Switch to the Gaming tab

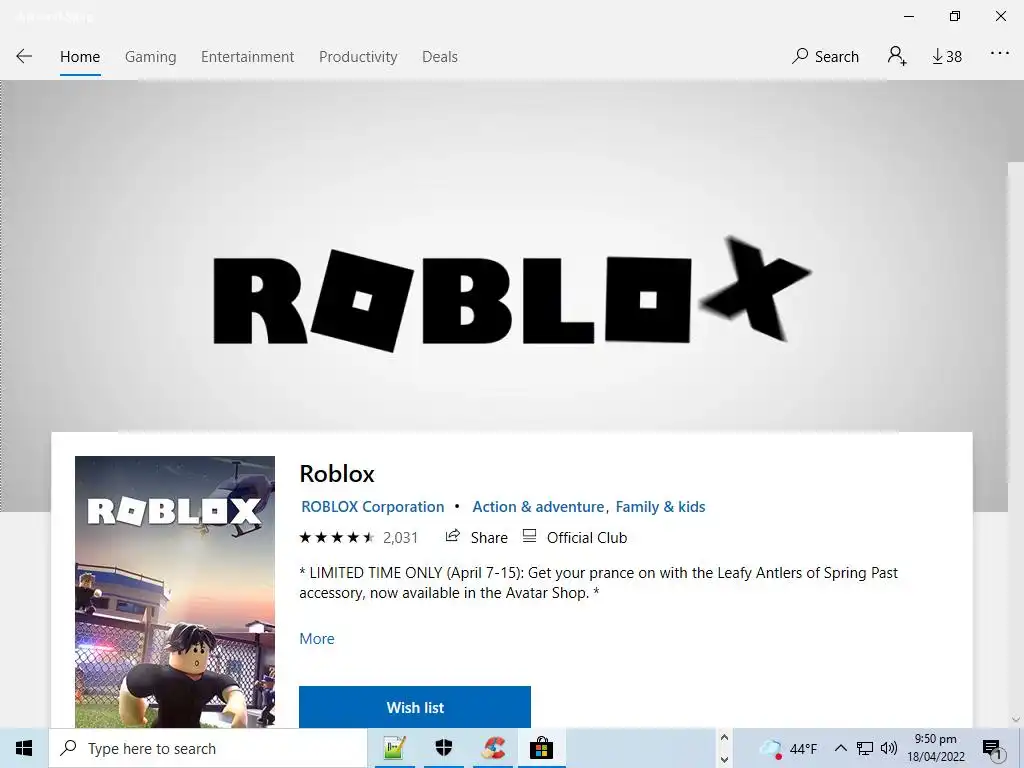(150, 57)
